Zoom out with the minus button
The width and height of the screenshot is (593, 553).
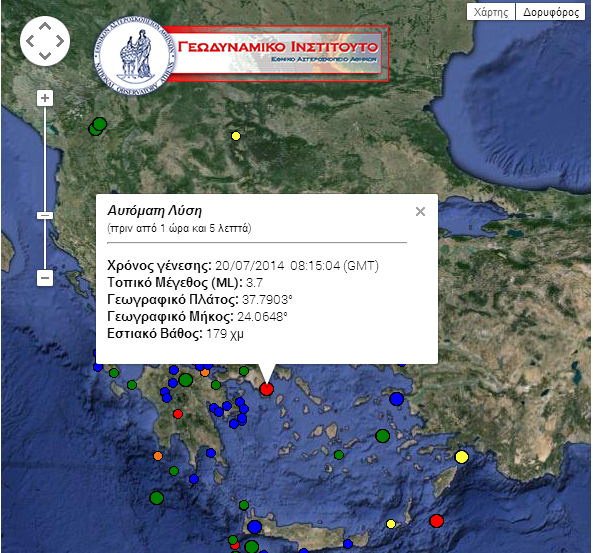[x=45, y=278]
